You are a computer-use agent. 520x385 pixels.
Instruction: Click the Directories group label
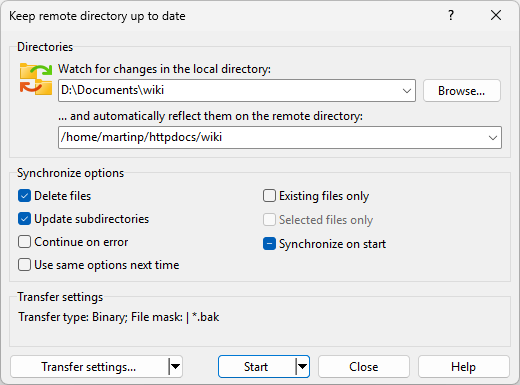click(45, 47)
